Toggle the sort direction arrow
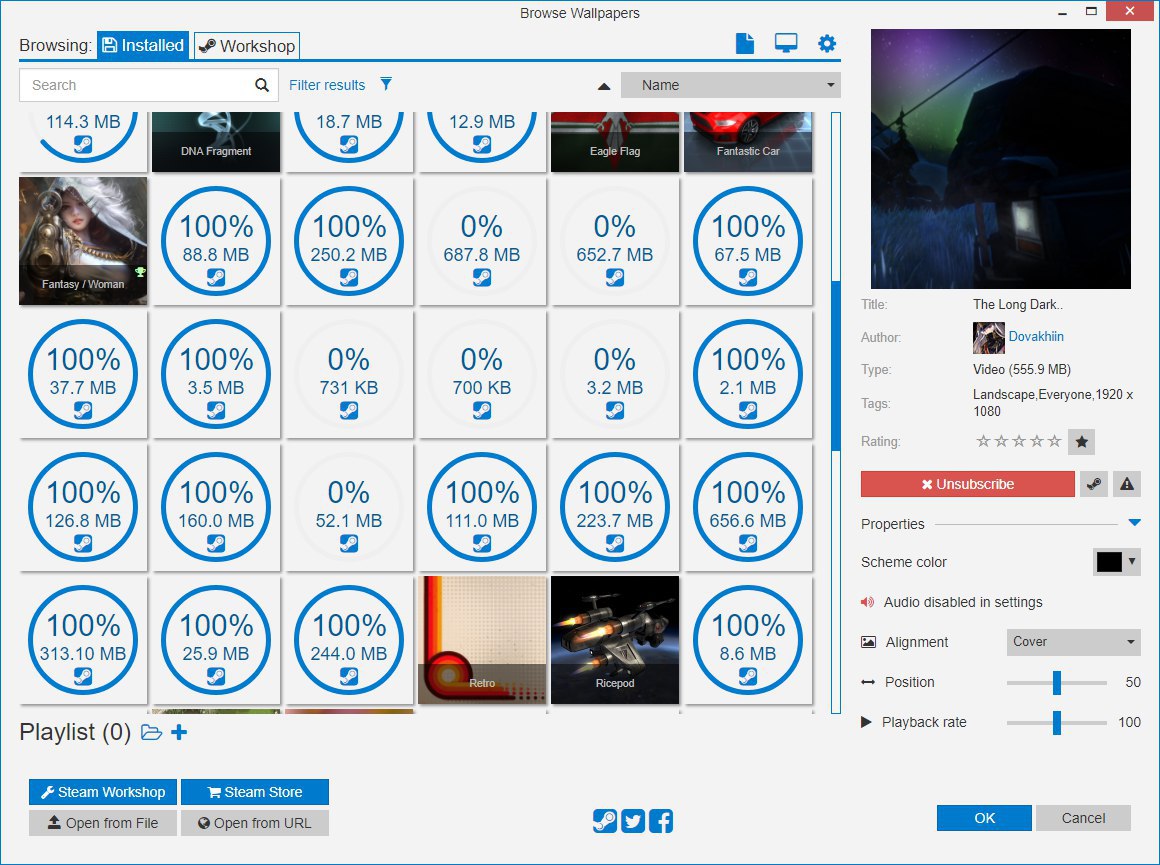 pyautogui.click(x=604, y=86)
